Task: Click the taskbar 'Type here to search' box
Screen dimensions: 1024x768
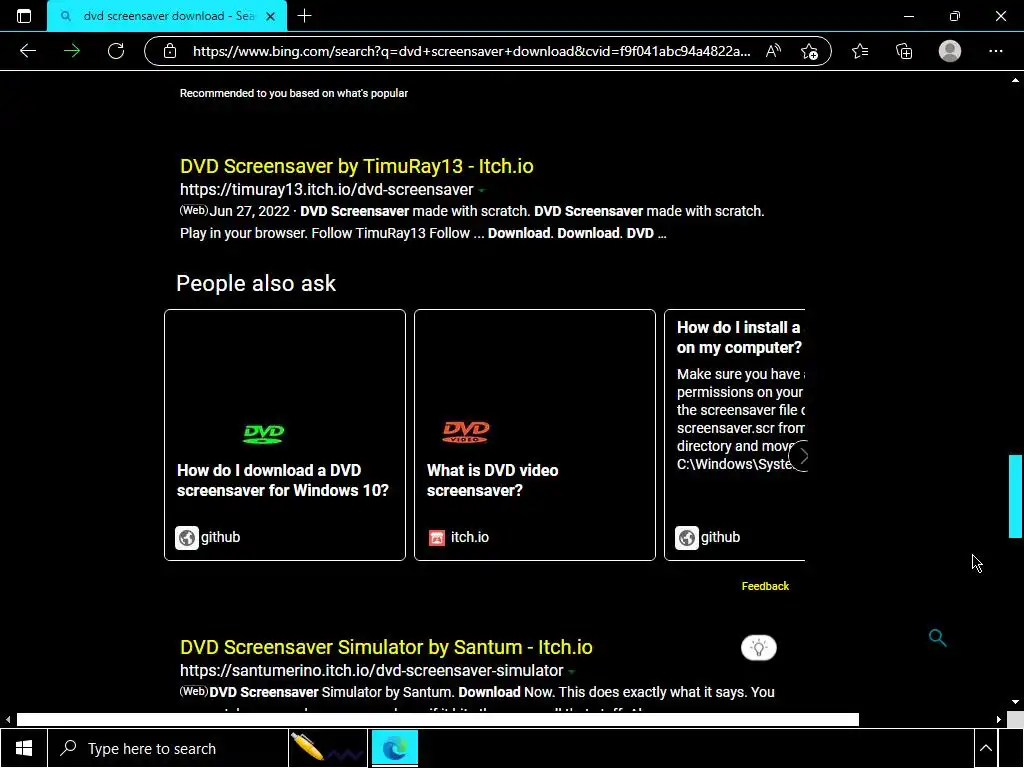Action: pos(167,748)
